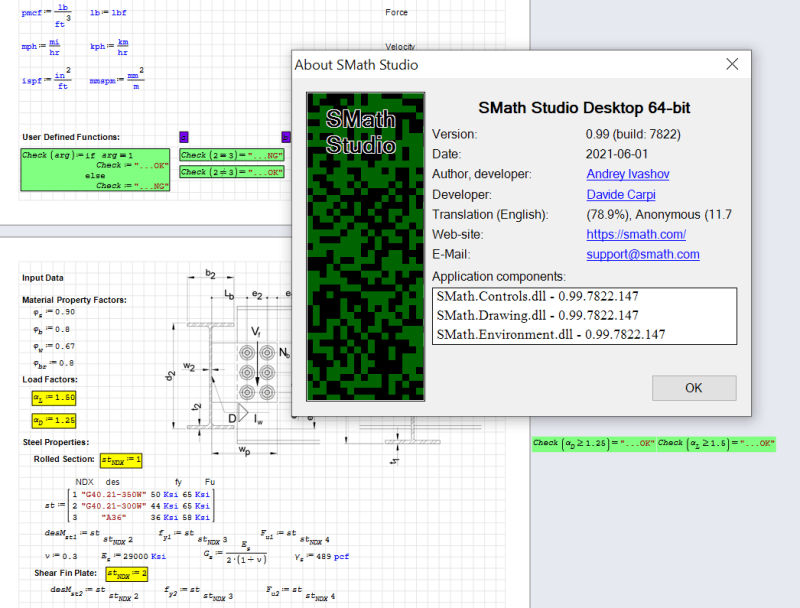
Task: Click "A36" matrix entry
Action: (113, 517)
